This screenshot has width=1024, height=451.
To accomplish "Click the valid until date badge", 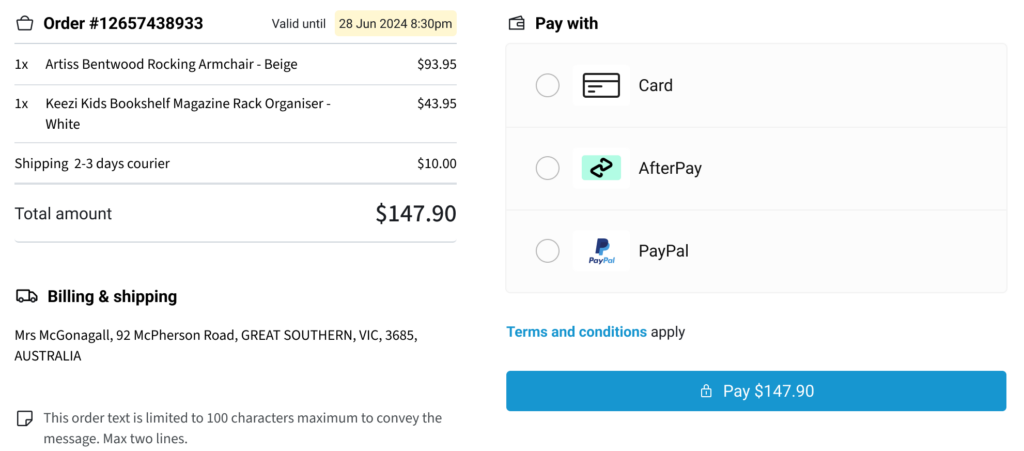I will [x=396, y=24].
